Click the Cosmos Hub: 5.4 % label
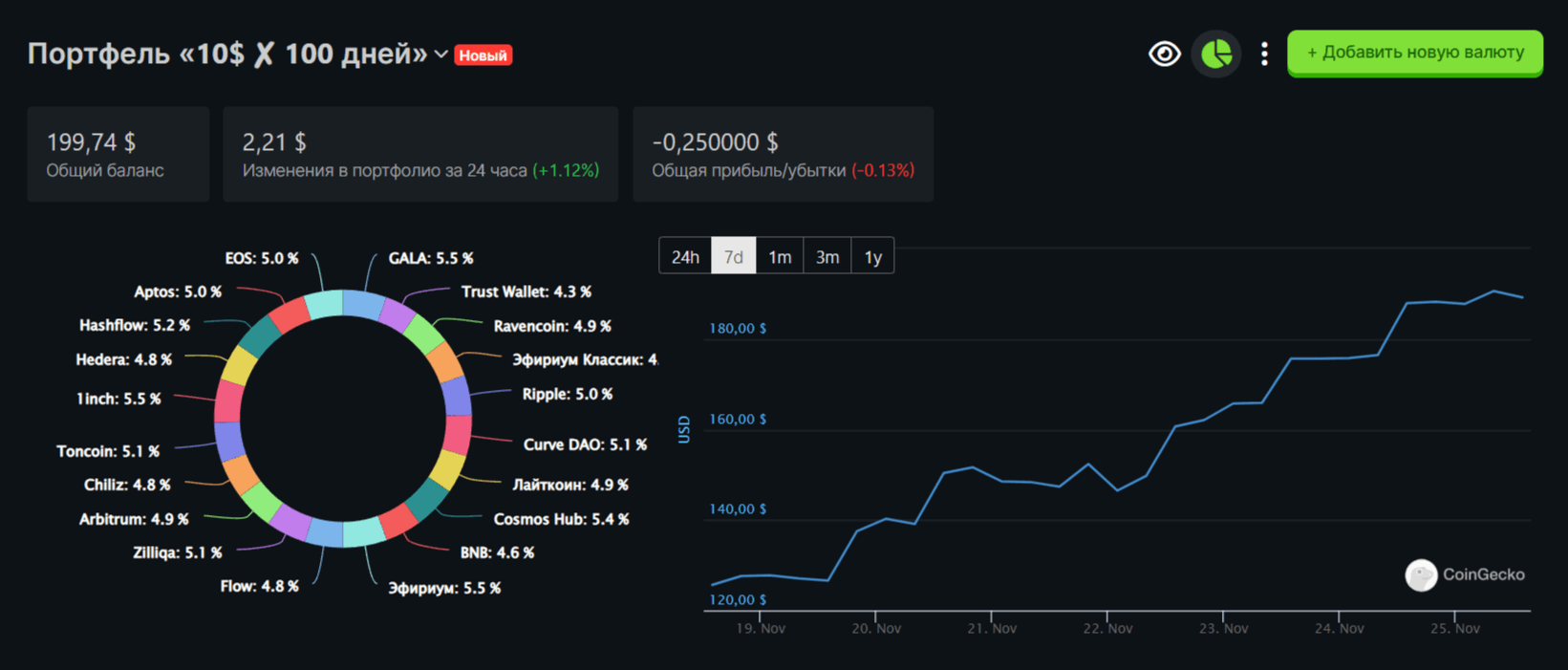This screenshot has height=670, width=1568. [561, 519]
